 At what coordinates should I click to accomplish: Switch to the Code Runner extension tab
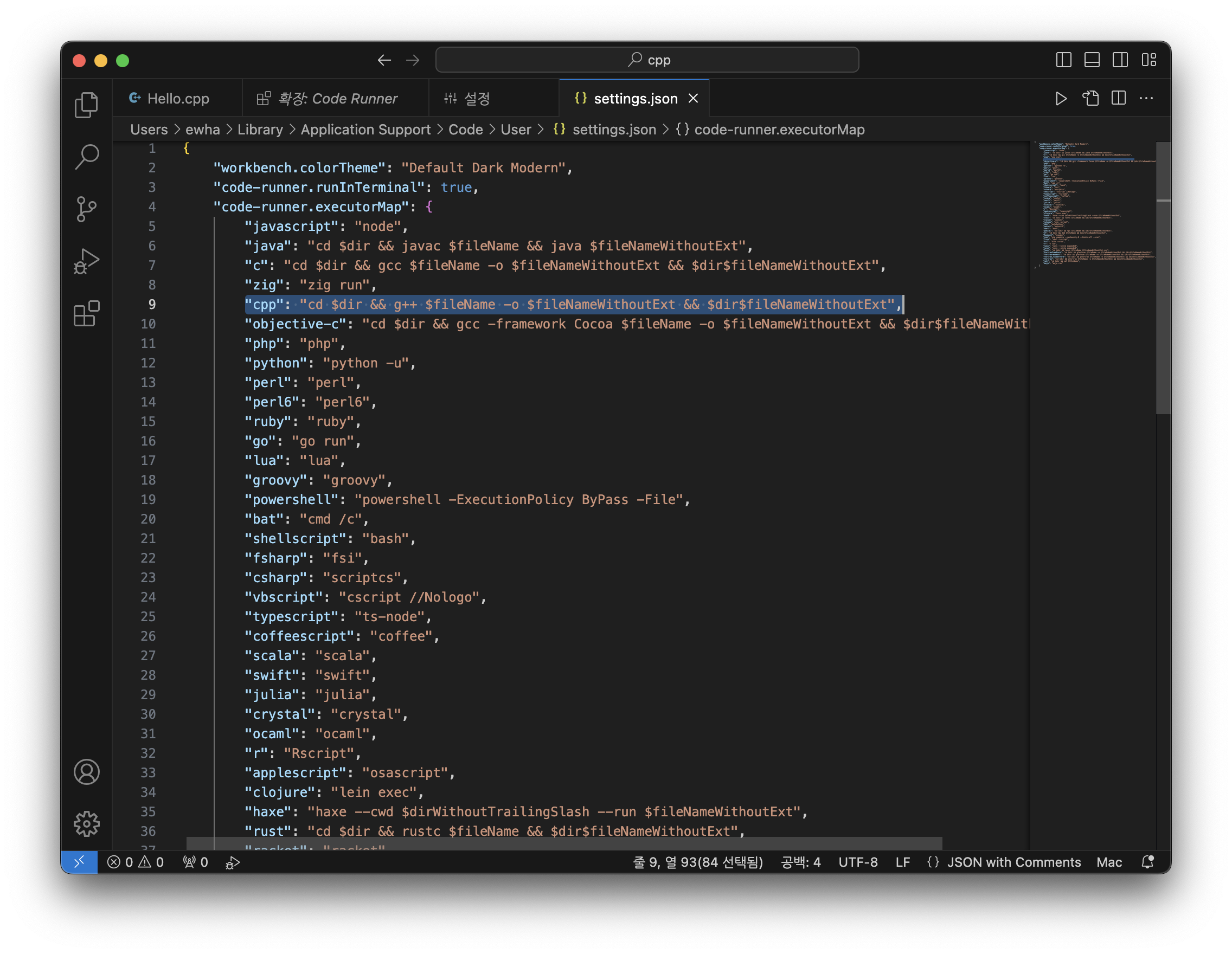pos(337,99)
